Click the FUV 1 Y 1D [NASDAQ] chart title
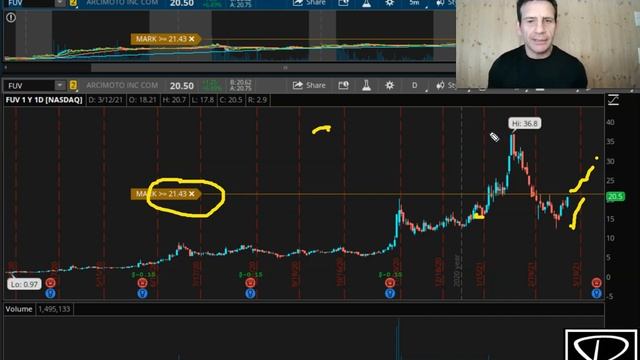 [44, 100]
